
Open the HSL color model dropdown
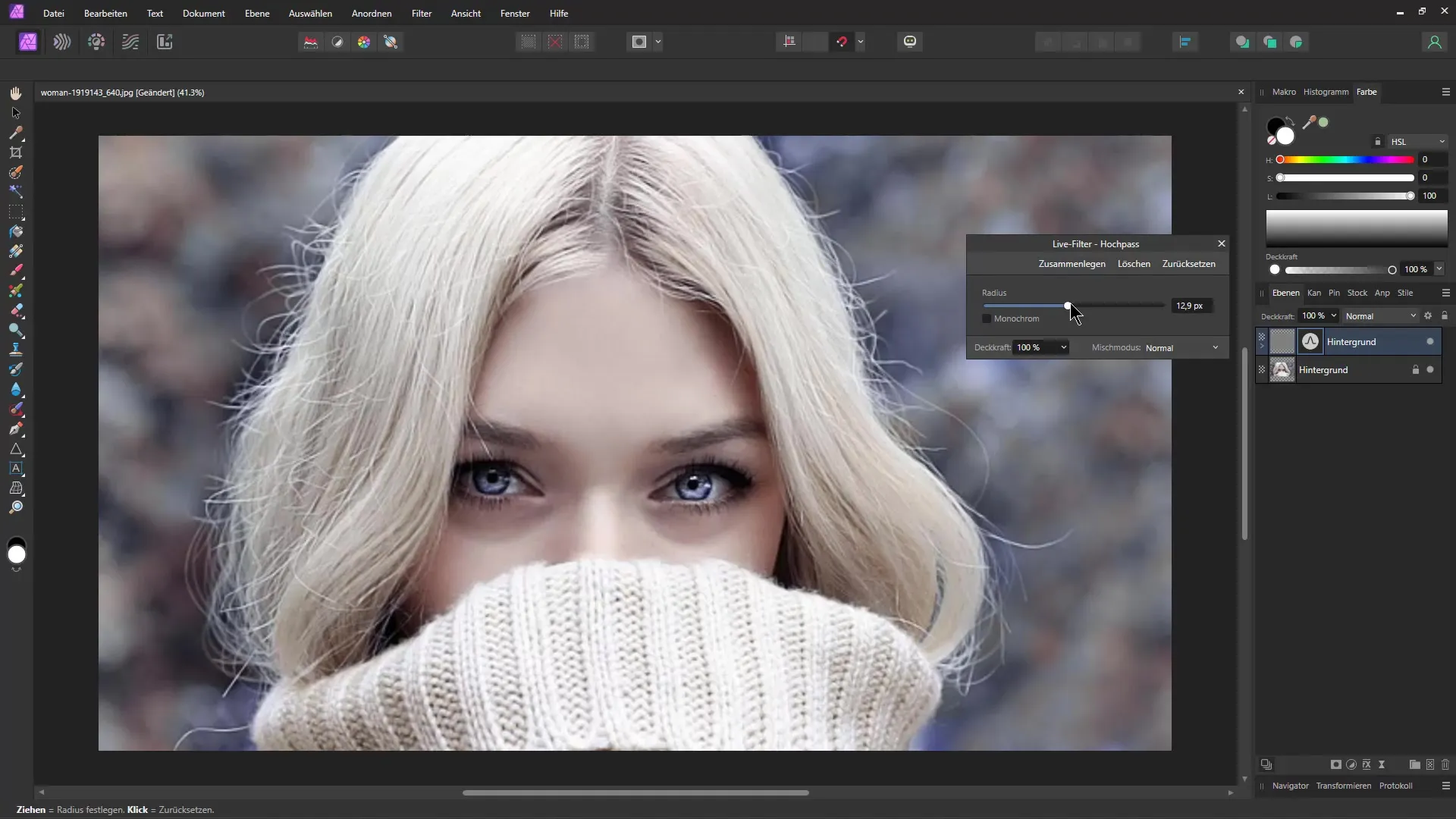pos(1418,142)
